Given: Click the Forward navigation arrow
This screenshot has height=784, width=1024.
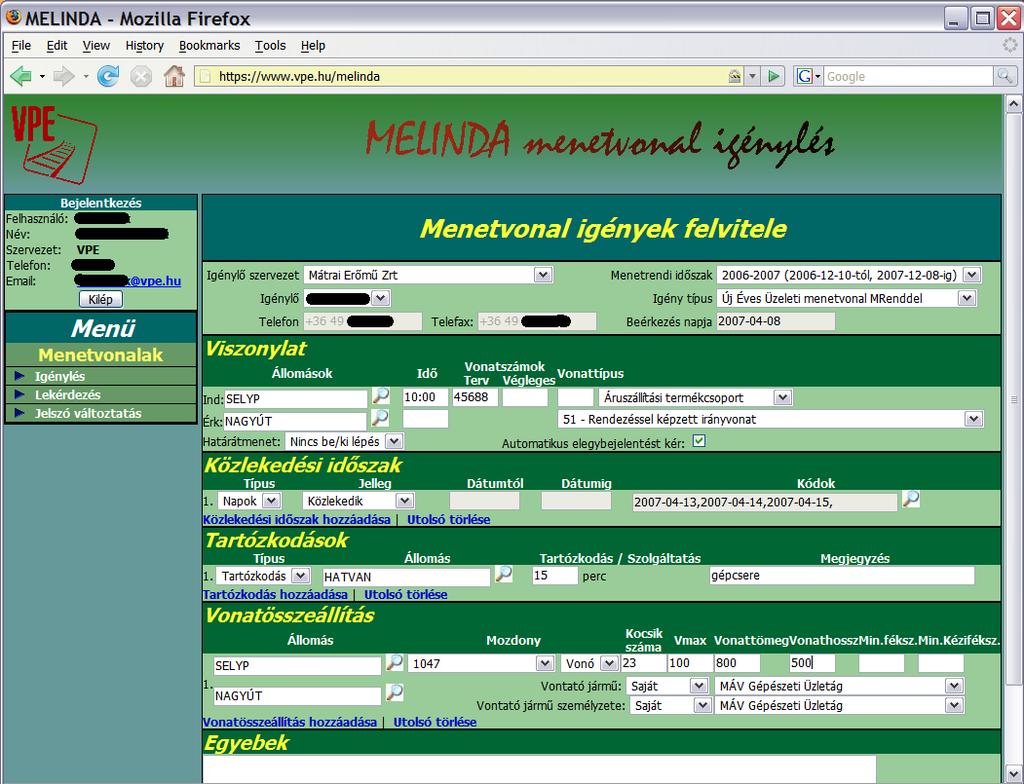Looking at the screenshot, I should (63, 76).
